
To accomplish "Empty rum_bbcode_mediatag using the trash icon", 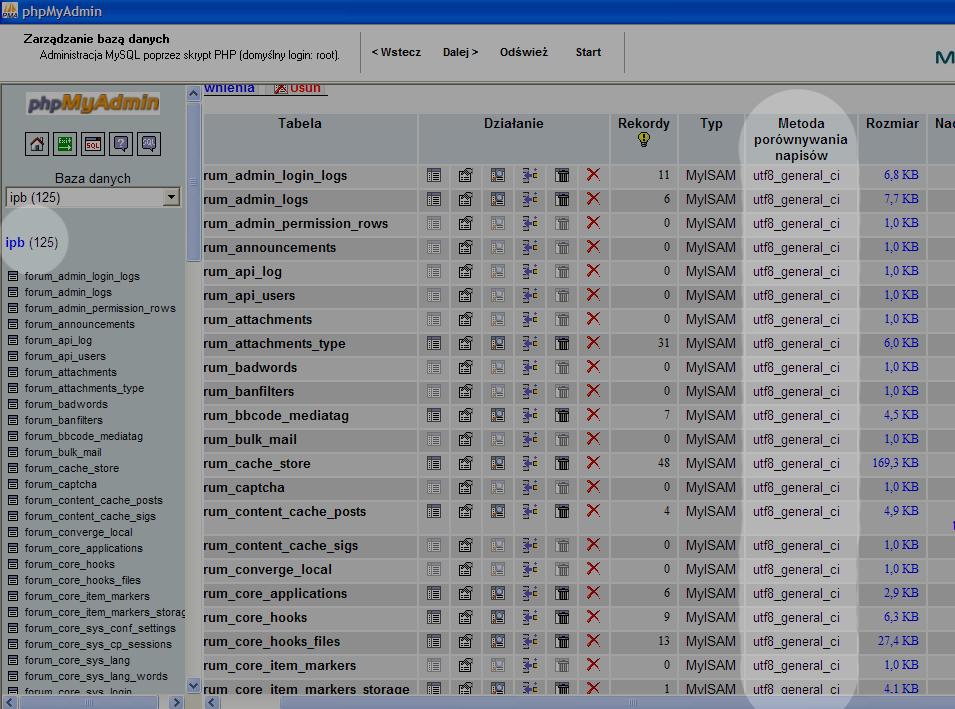I will coord(562,415).
